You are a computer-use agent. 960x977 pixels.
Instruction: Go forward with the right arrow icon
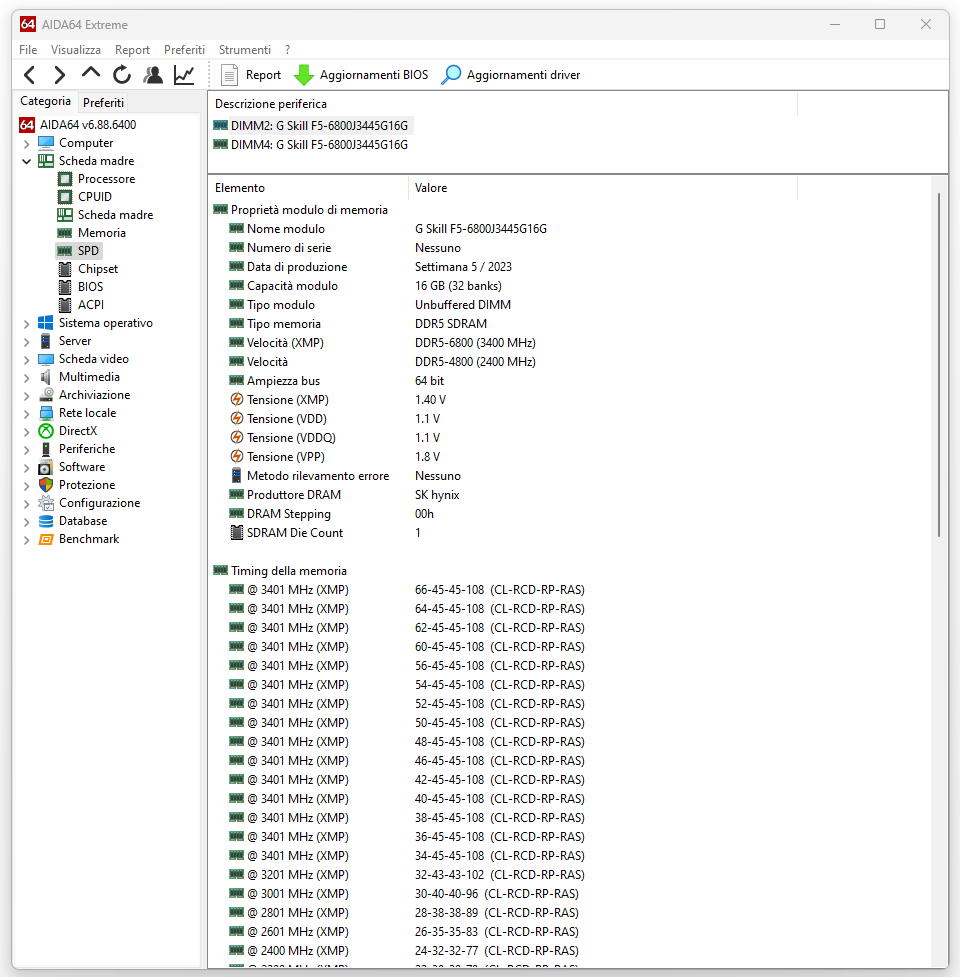coord(60,75)
